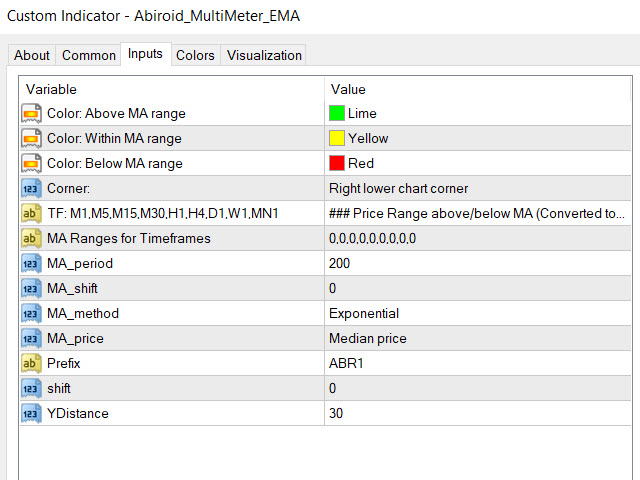Screen dimensions: 640x480
Task: Click the integer icon beside YDistance
Action: (x=31, y=413)
